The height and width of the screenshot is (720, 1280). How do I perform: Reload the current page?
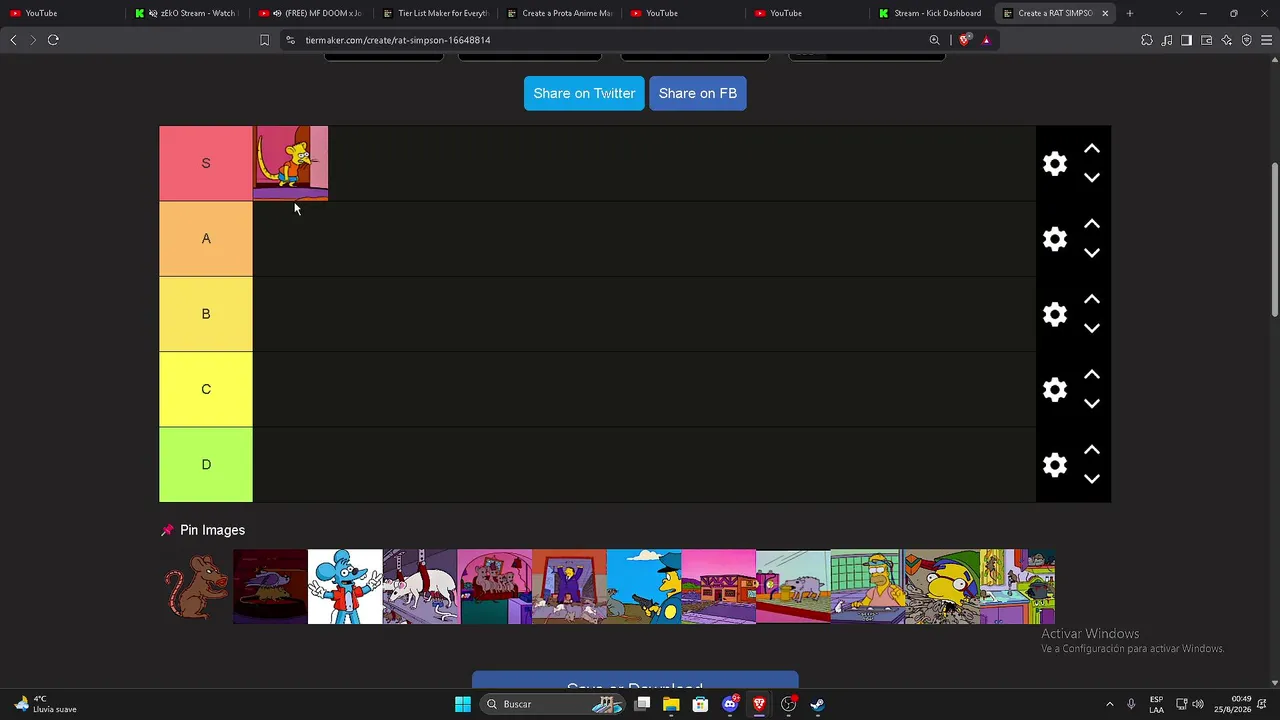point(53,40)
